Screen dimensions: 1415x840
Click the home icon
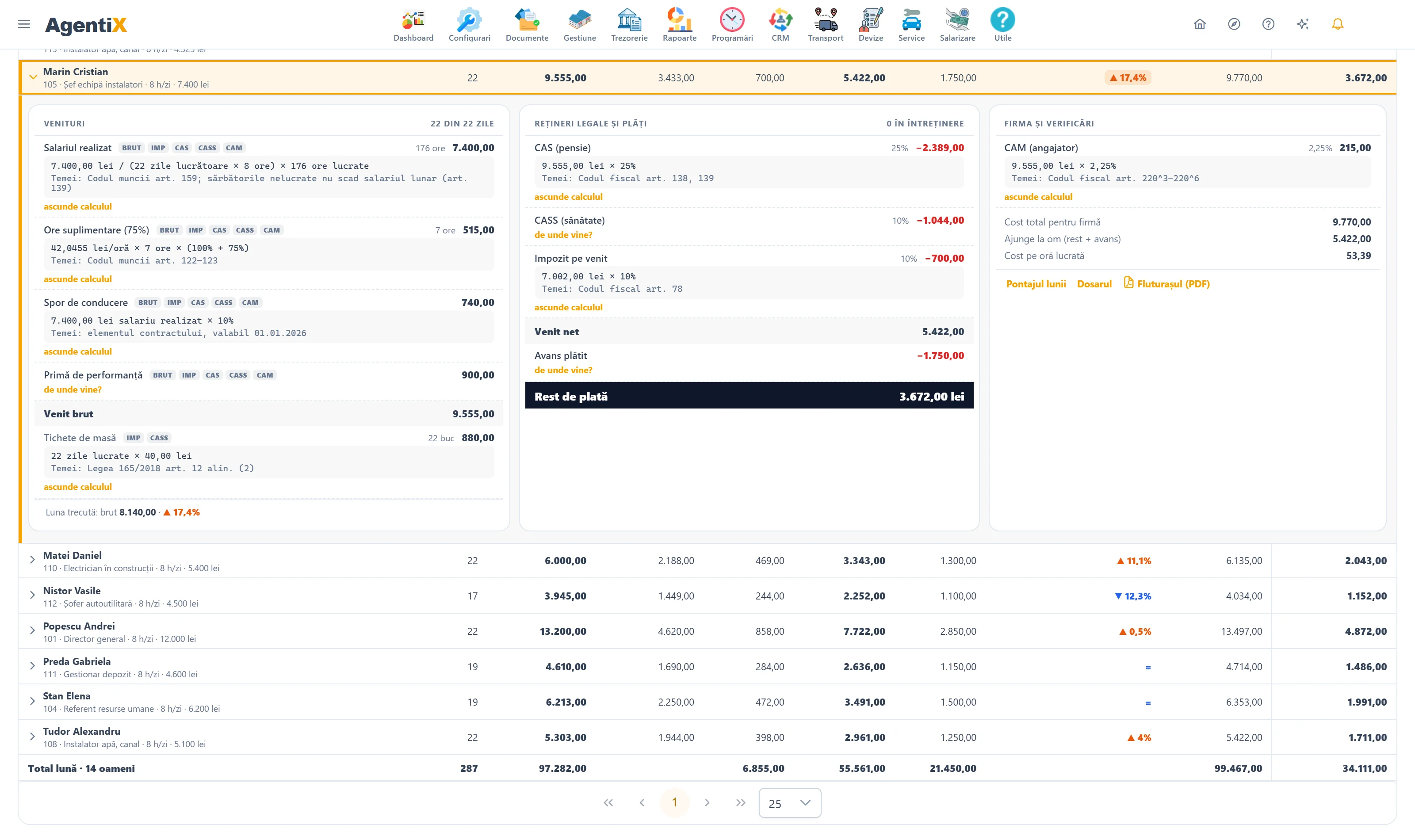pos(1199,24)
